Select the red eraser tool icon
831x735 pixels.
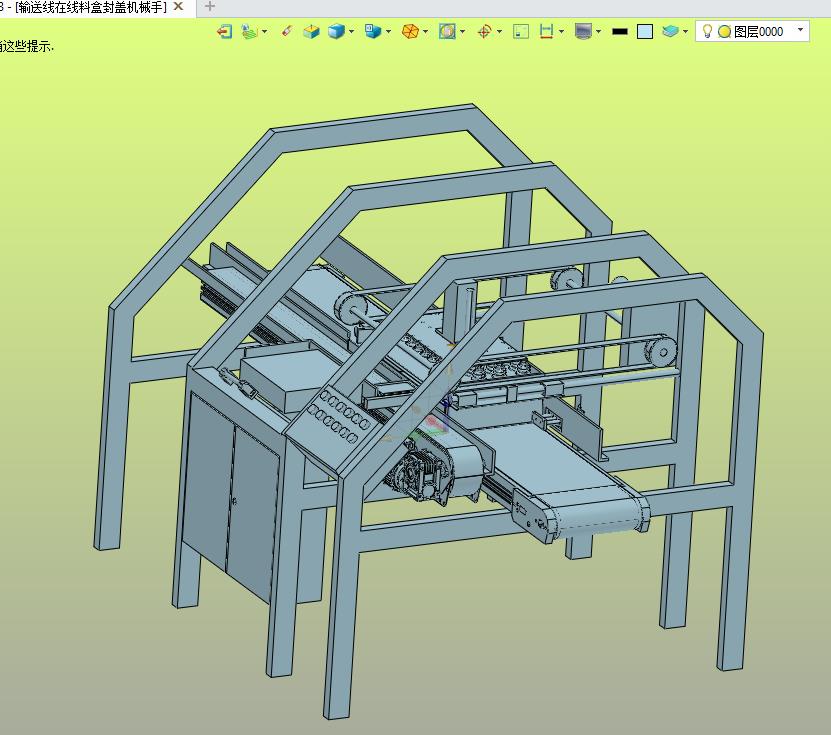(287, 32)
